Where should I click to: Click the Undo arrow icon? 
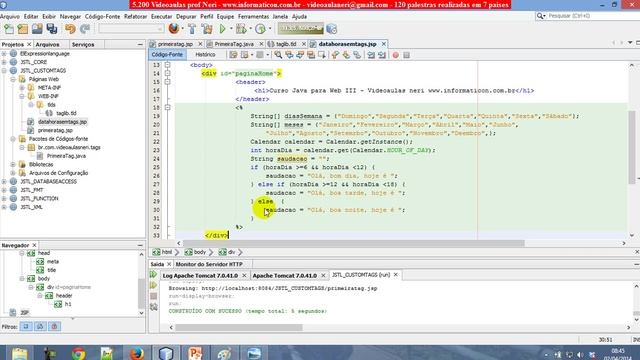point(70,29)
